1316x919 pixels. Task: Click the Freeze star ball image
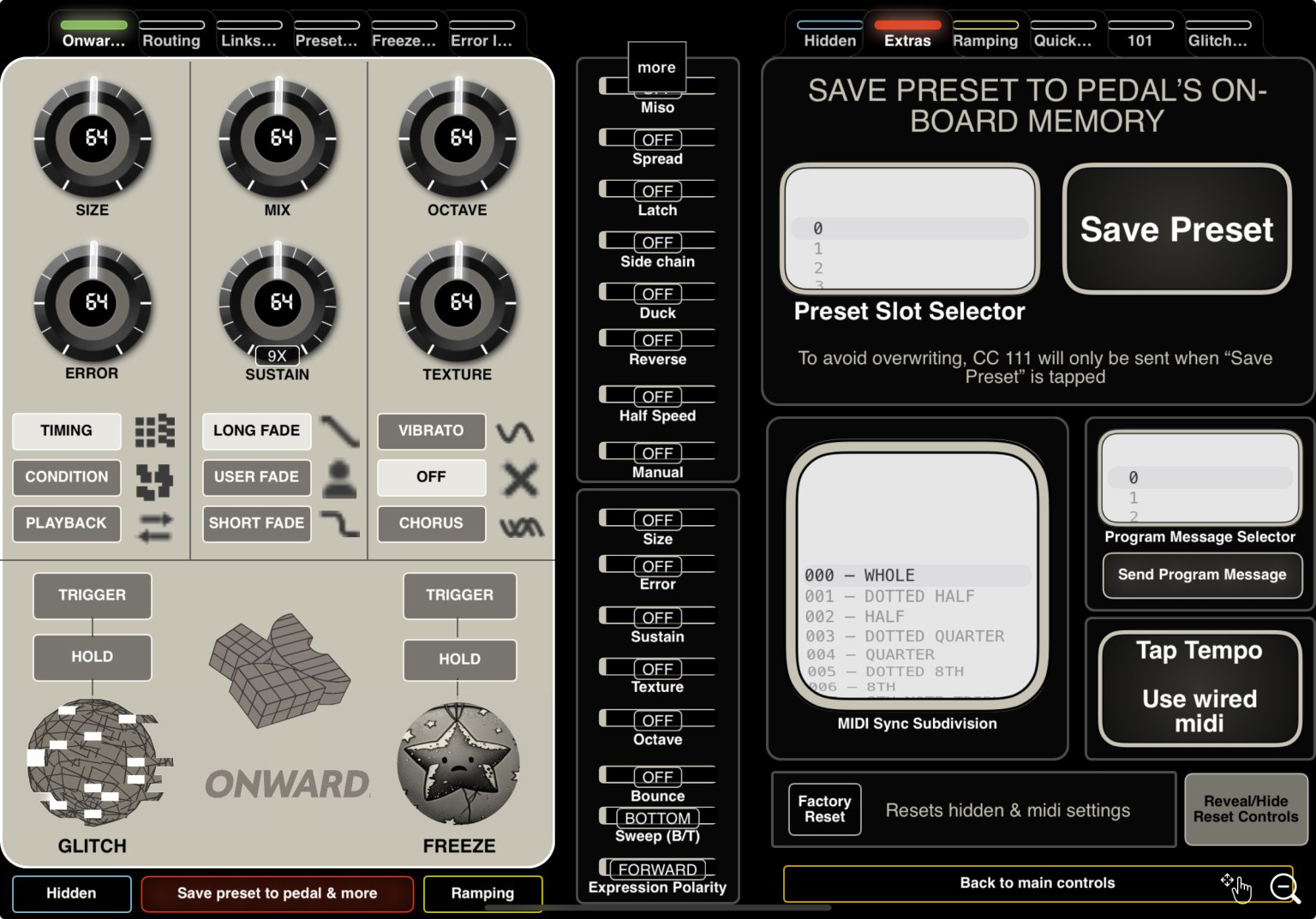(458, 764)
